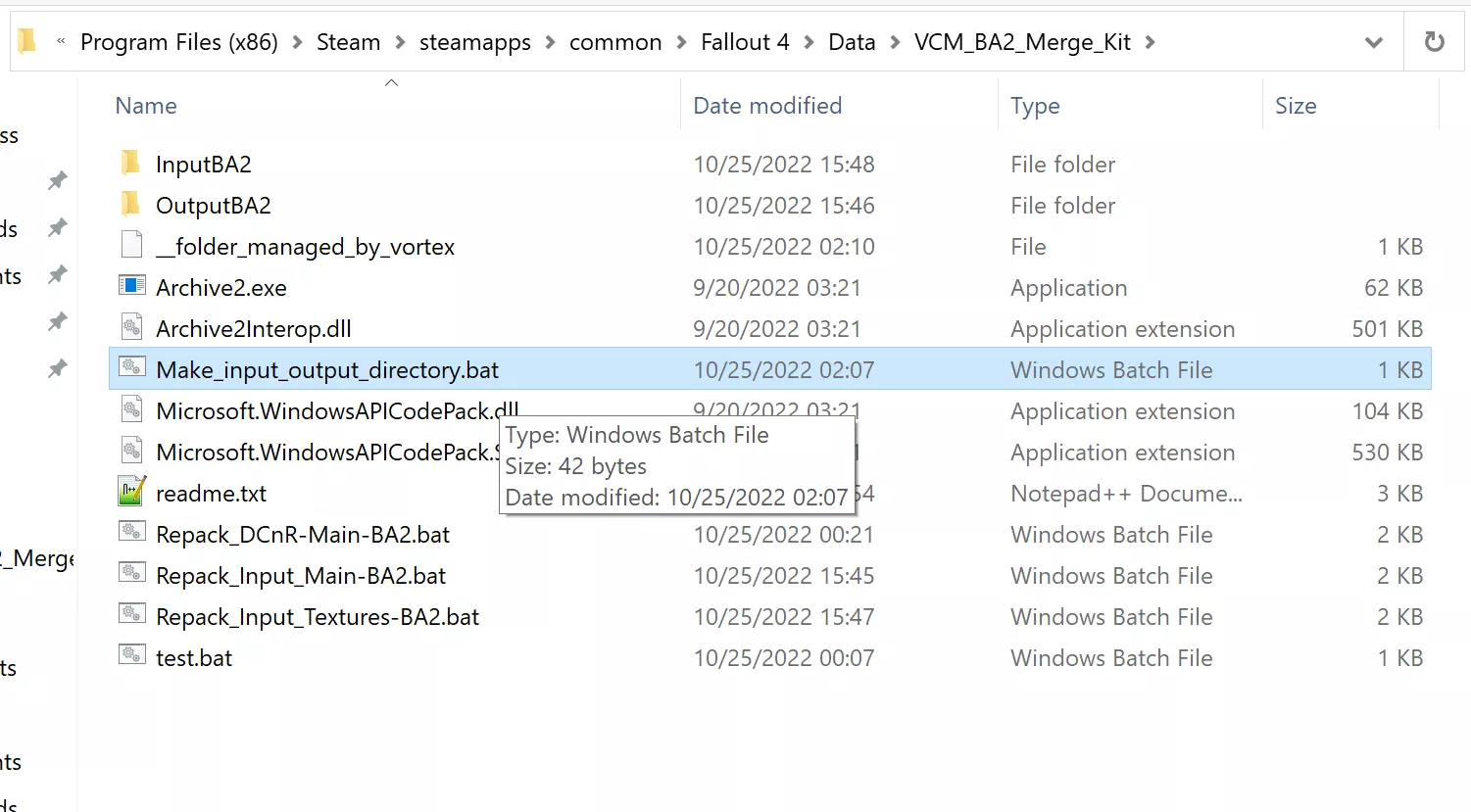Click the icon of the 530 KB WindowsAPICodePack file
This screenshot has height=812, width=1471.
pos(131,451)
